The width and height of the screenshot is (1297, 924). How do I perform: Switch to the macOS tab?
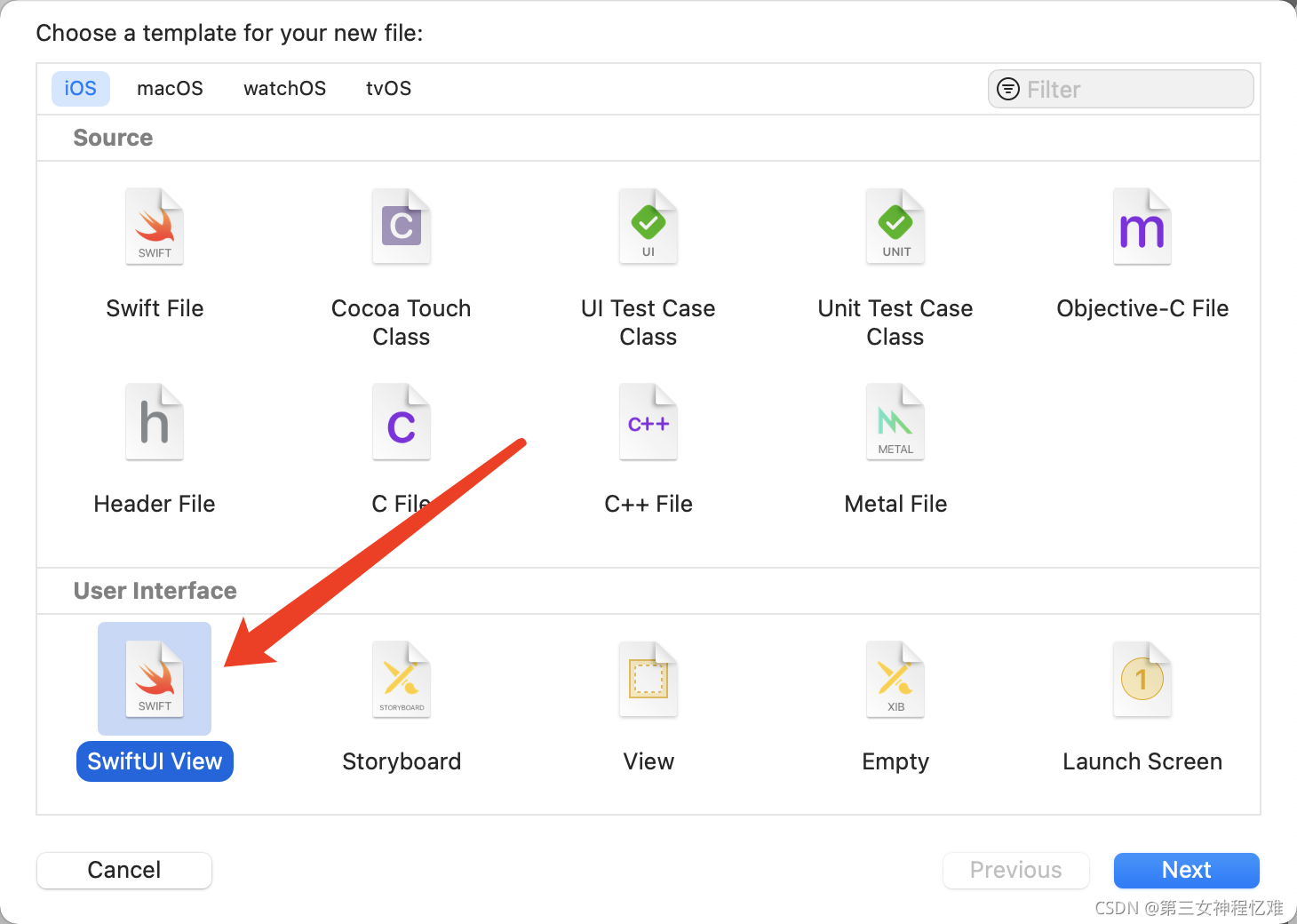tap(170, 89)
